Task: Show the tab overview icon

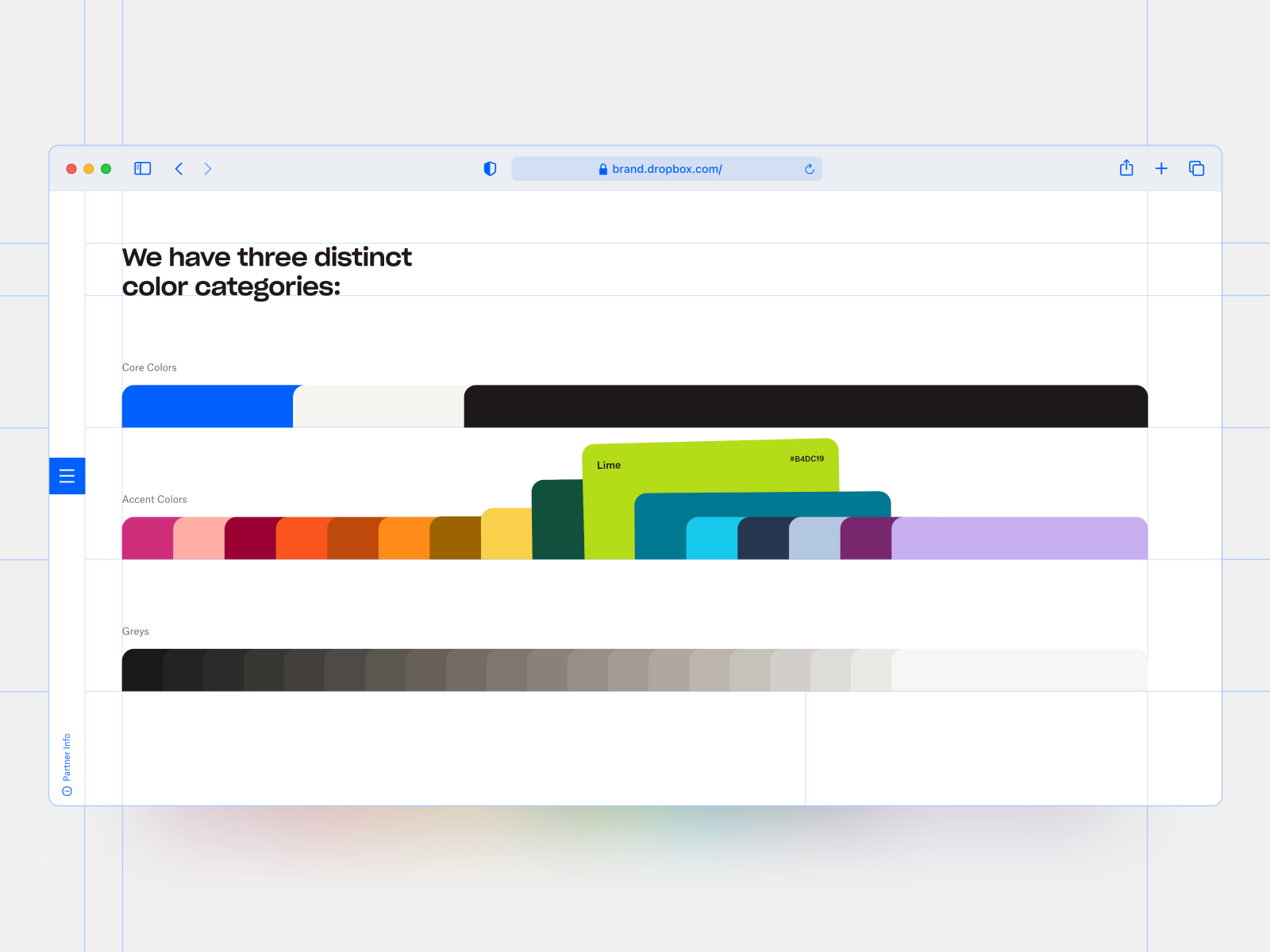Action: (1196, 168)
